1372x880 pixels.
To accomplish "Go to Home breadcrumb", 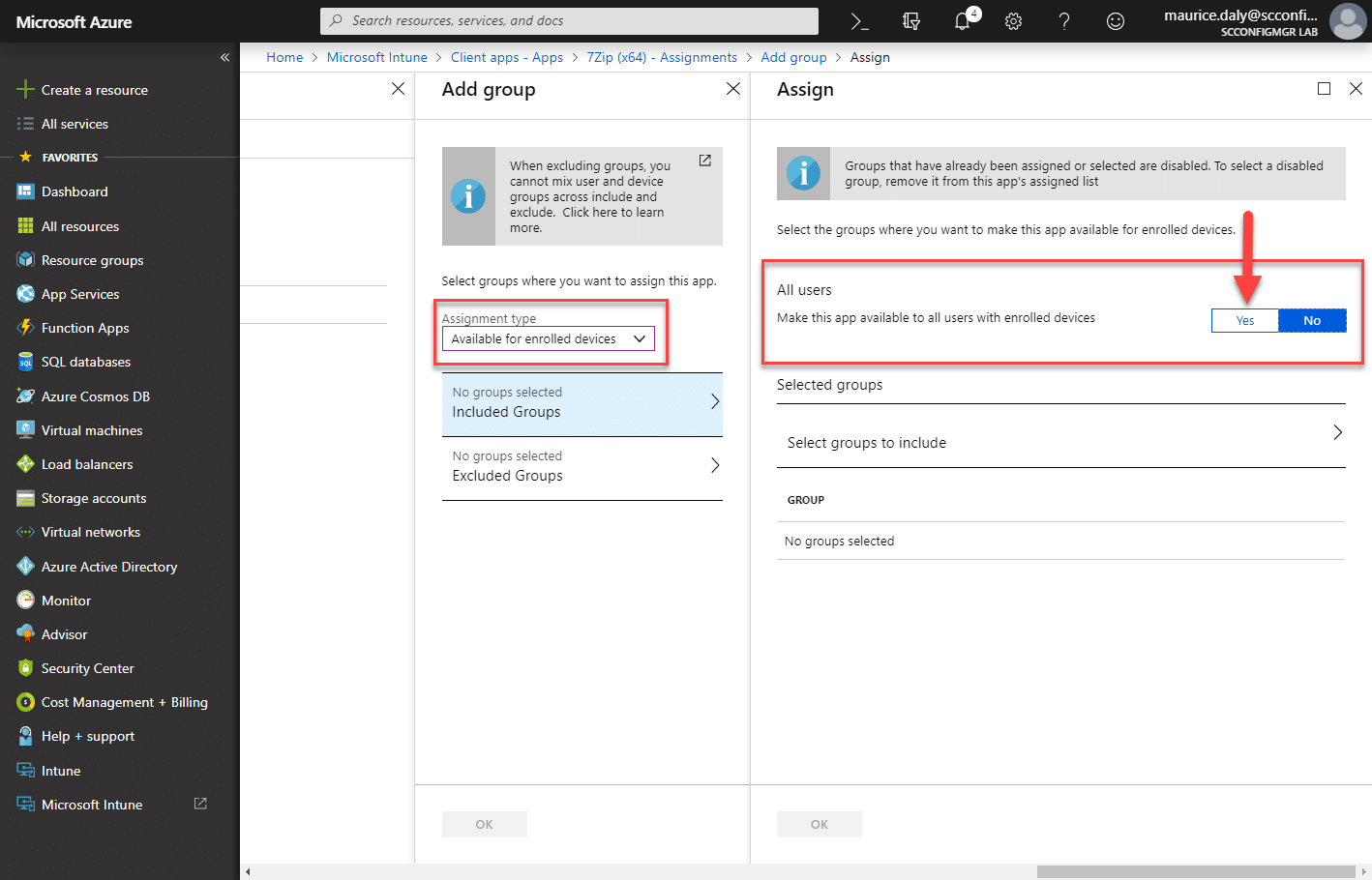I will (284, 57).
